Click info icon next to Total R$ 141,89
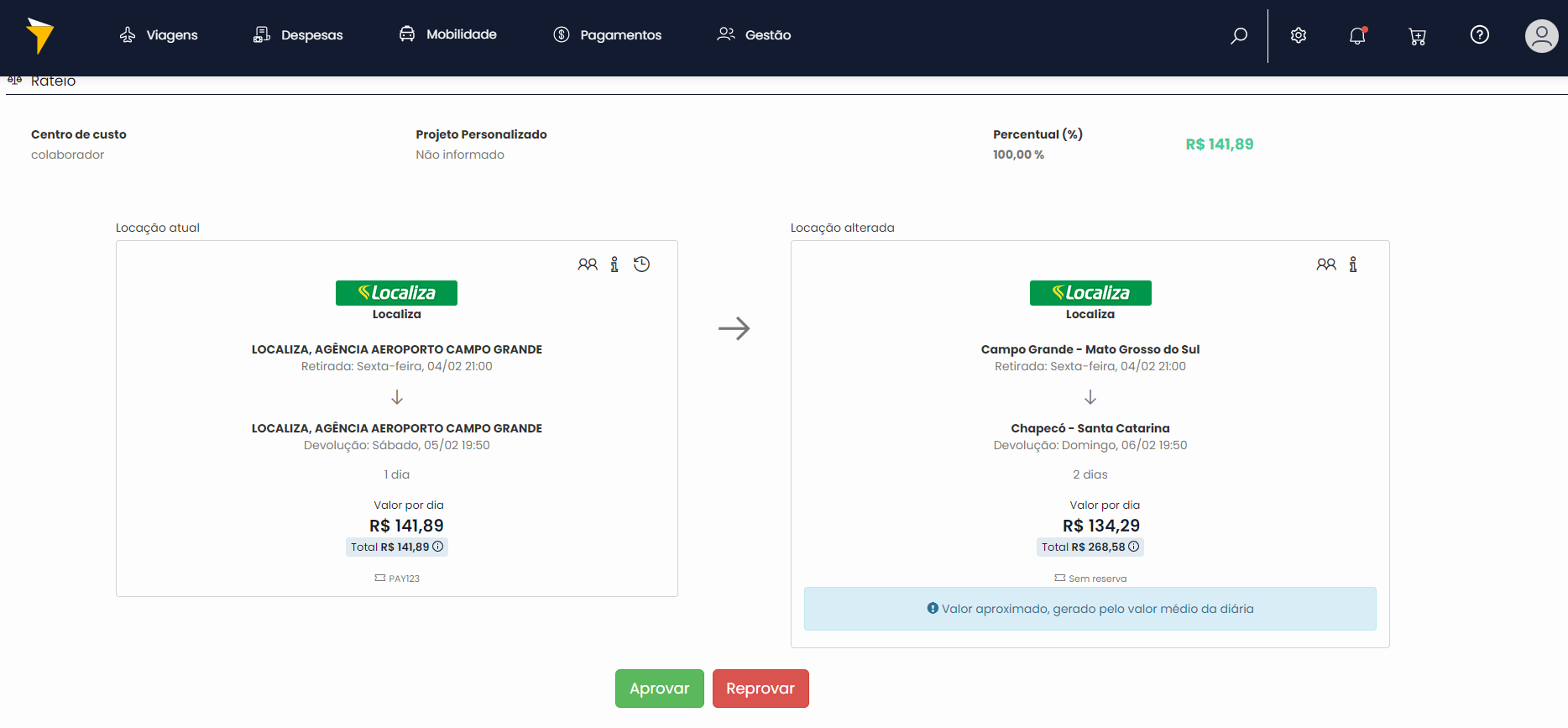The image size is (1568, 728). click(x=437, y=547)
